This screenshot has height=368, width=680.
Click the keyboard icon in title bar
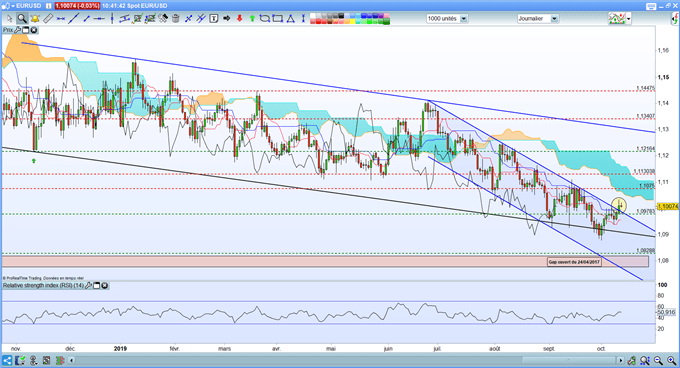[x=651, y=6]
